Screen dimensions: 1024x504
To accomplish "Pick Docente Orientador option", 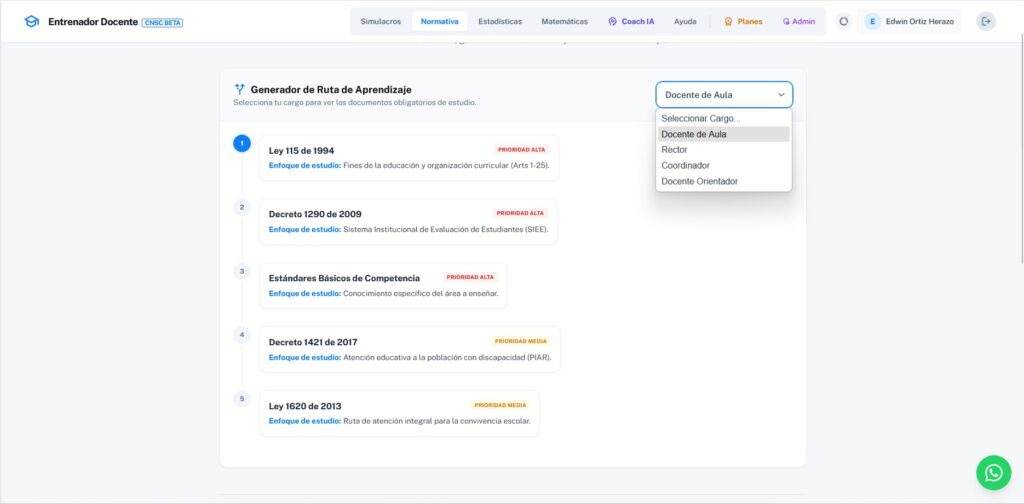I will pos(699,181).
